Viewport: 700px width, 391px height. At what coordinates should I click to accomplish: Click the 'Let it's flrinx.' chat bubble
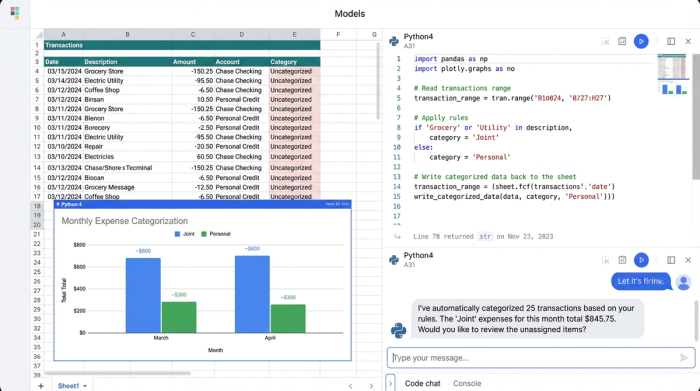tap(641, 281)
